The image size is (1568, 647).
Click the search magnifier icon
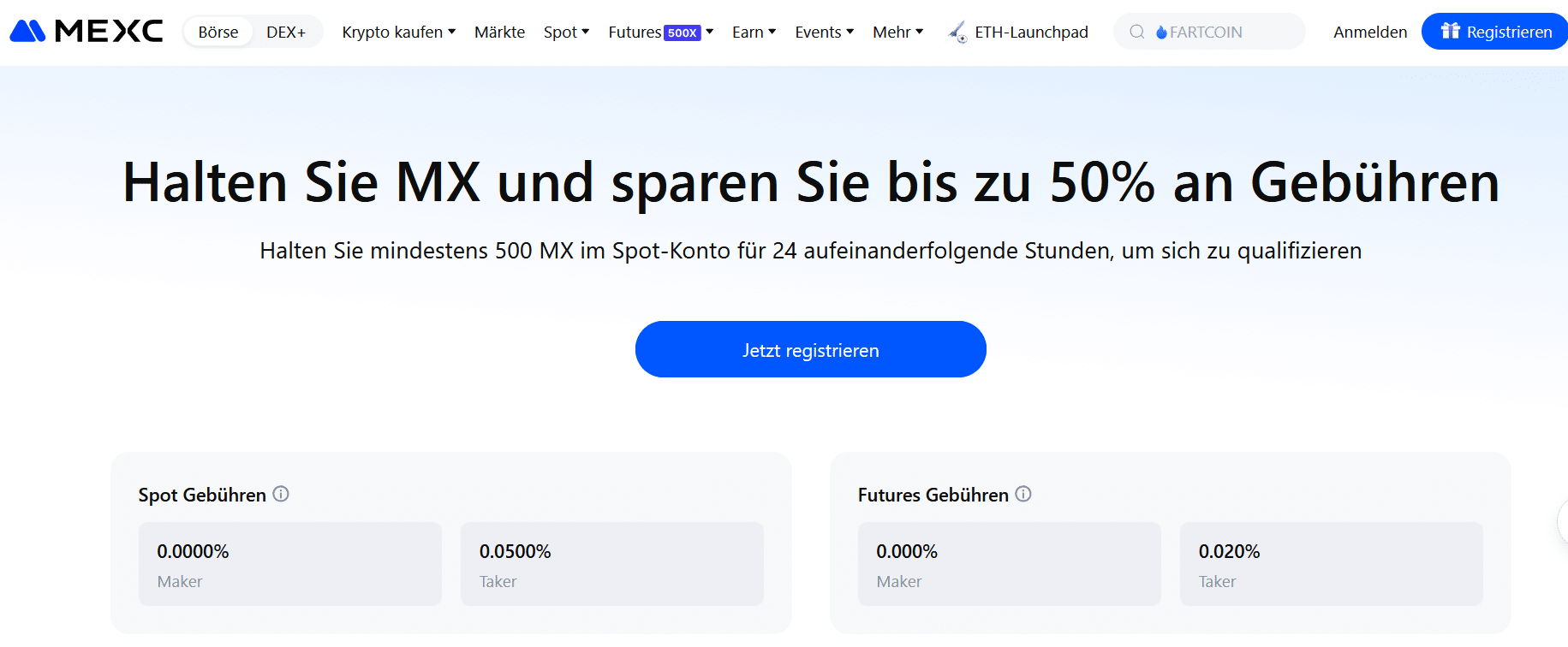pyautogui.click(x=1137, y=32)
